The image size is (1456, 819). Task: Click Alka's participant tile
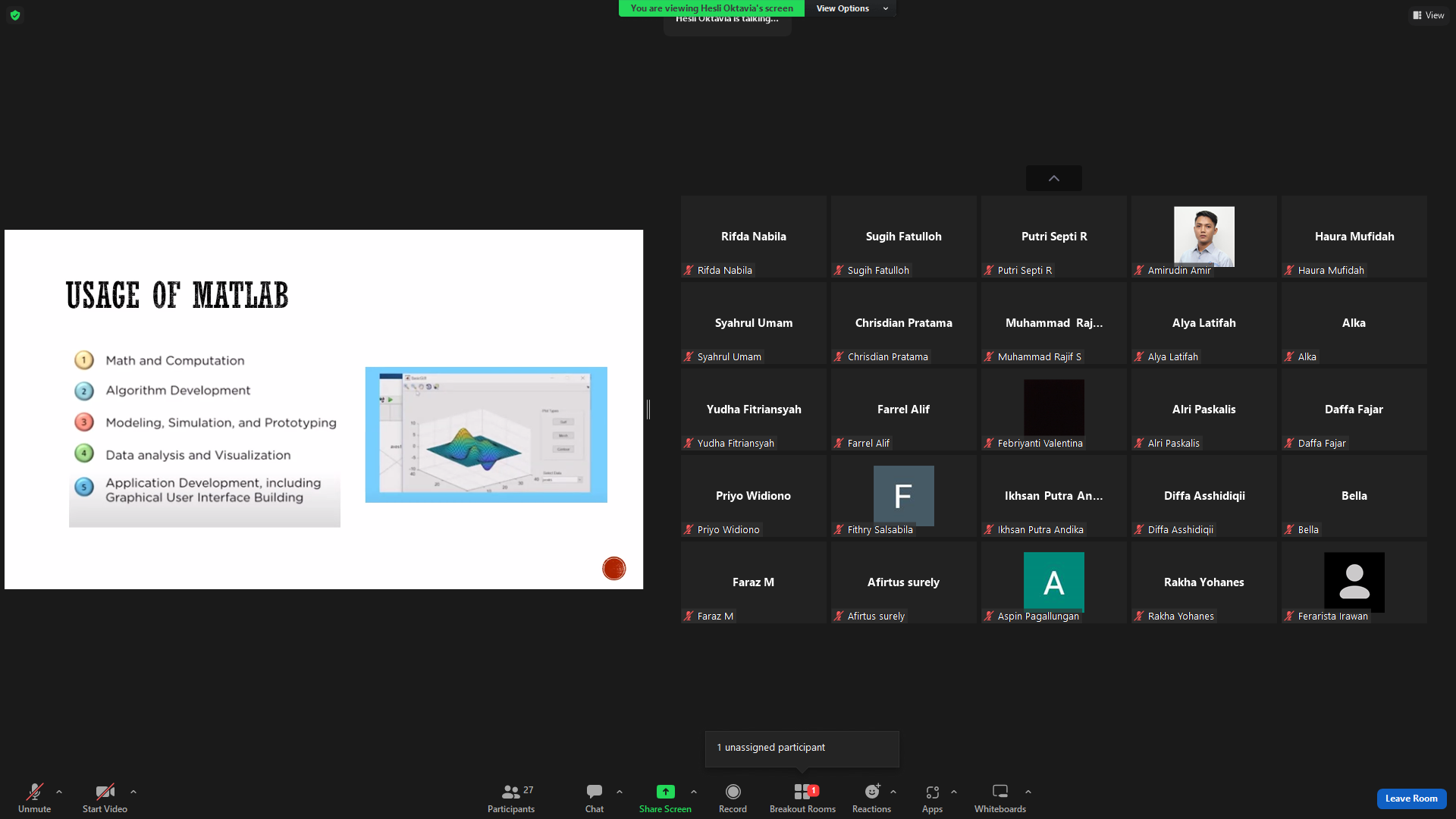coord(1354,323)
